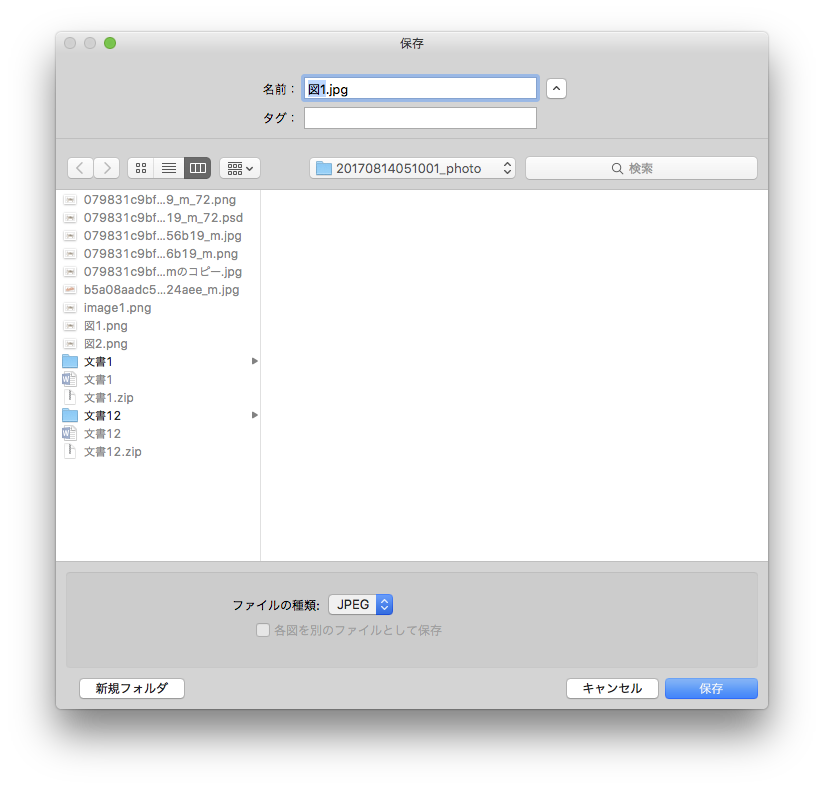Viewport: 824px width, 789px height.
Task: Select the 文書12 folder icon
Action: [70, 416]
